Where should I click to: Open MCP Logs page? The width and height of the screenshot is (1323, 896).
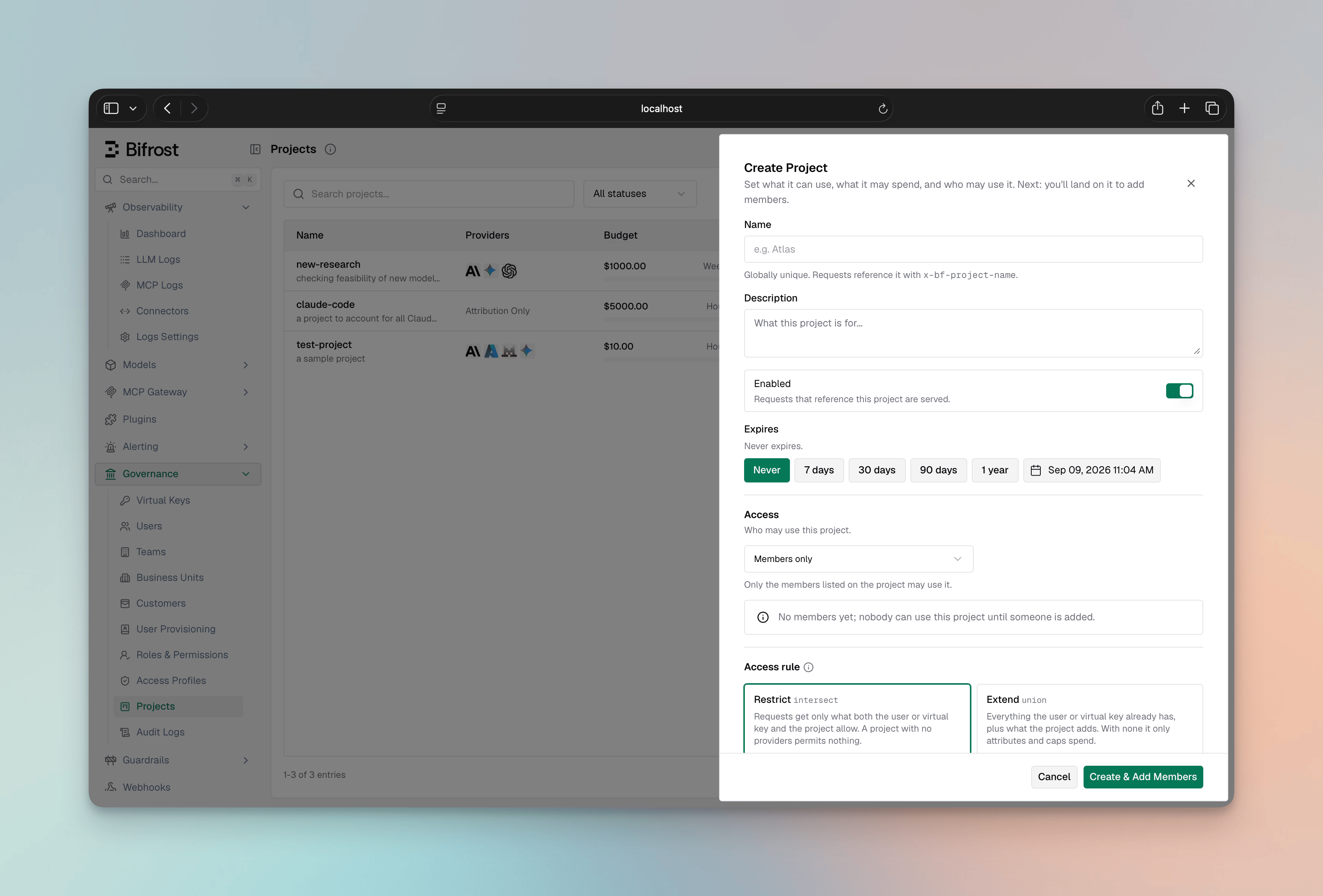pos(160,285)
